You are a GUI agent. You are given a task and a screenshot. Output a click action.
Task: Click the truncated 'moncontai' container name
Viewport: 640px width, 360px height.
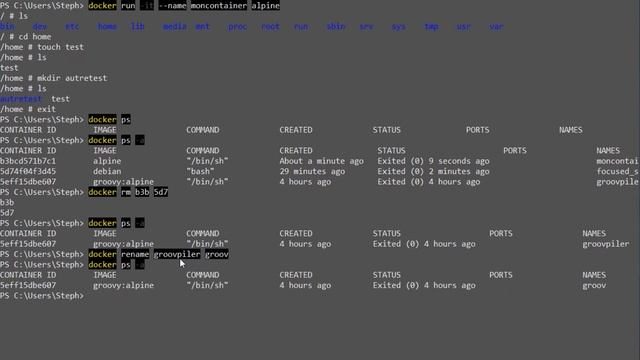pos(617,161)
